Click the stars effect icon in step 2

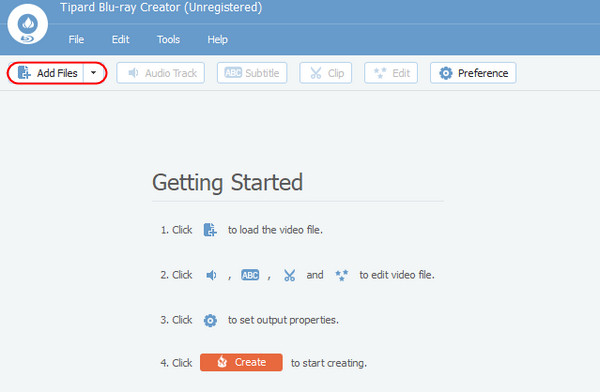pos(341,275)
